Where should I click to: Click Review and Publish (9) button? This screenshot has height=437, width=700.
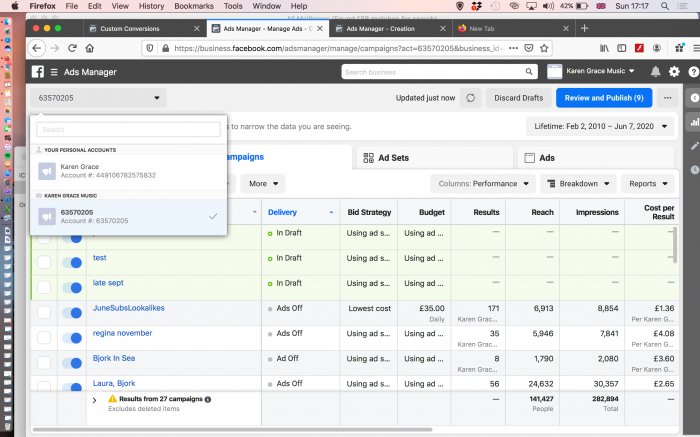point(604,98)
